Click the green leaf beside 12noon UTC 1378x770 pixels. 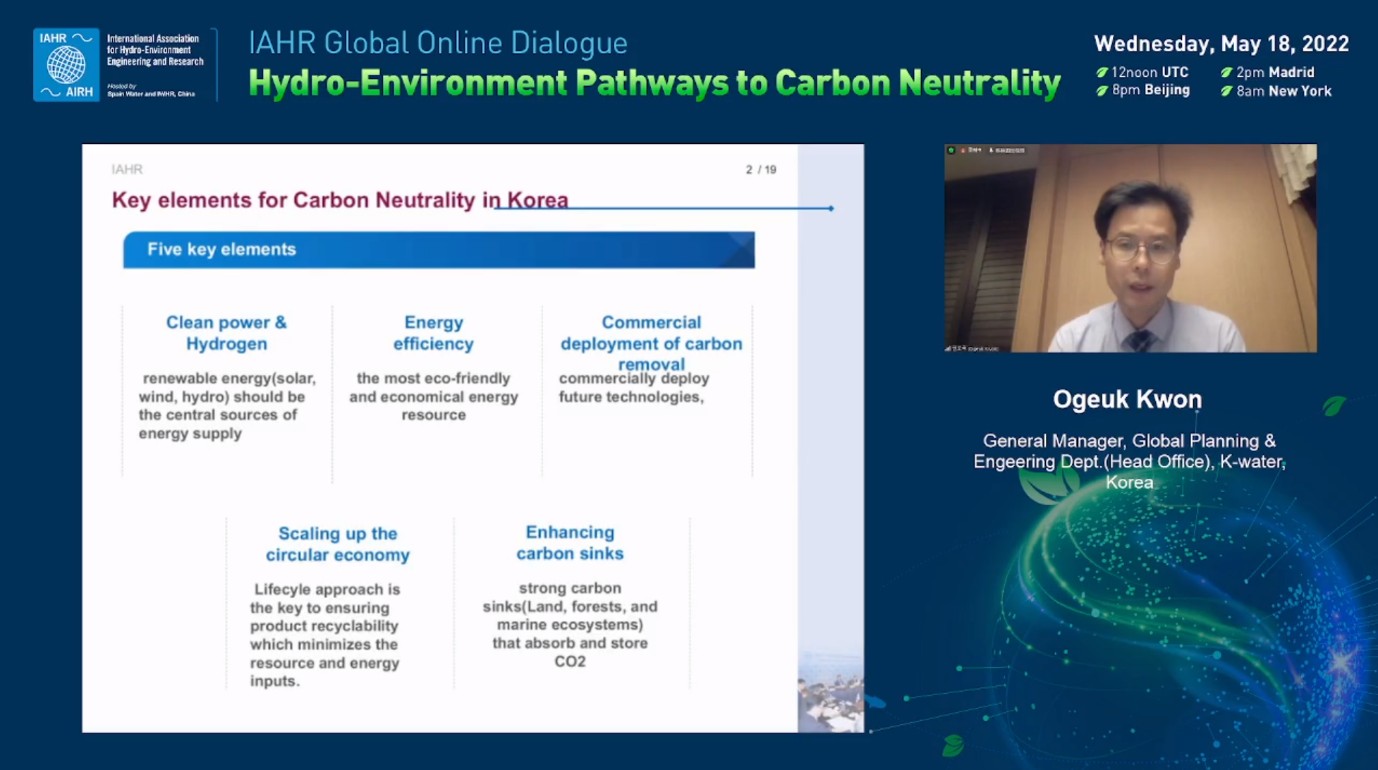pyautogui.click(x=1102, y=73)
